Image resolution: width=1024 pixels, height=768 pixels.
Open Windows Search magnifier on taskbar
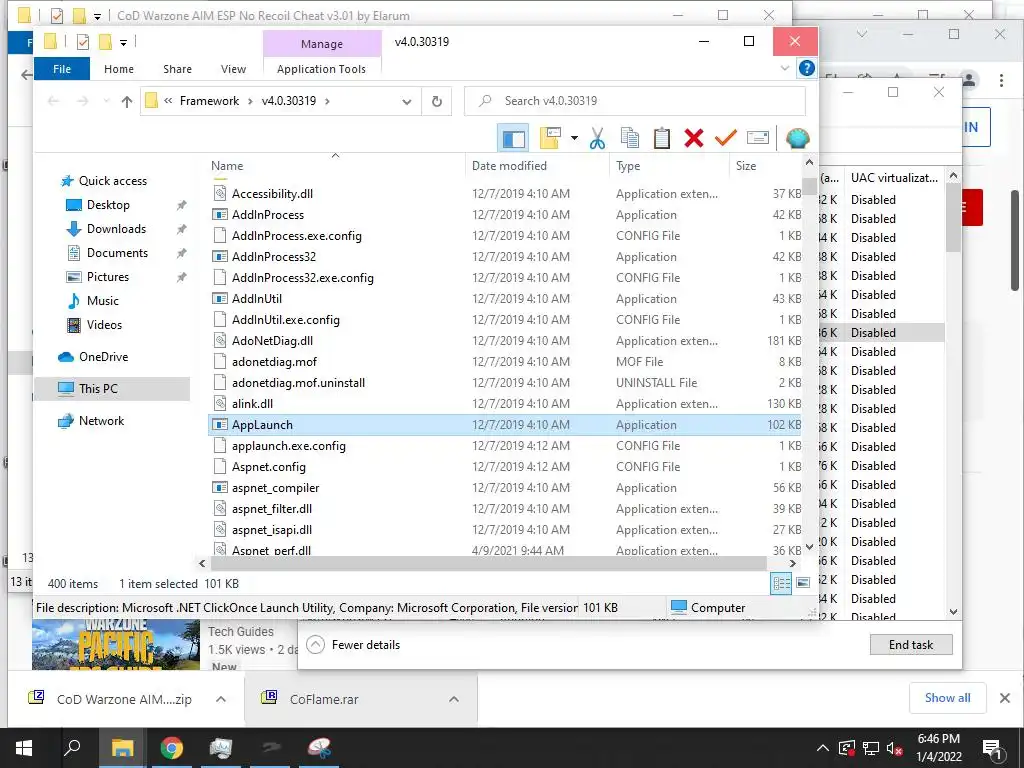(72, 748)
